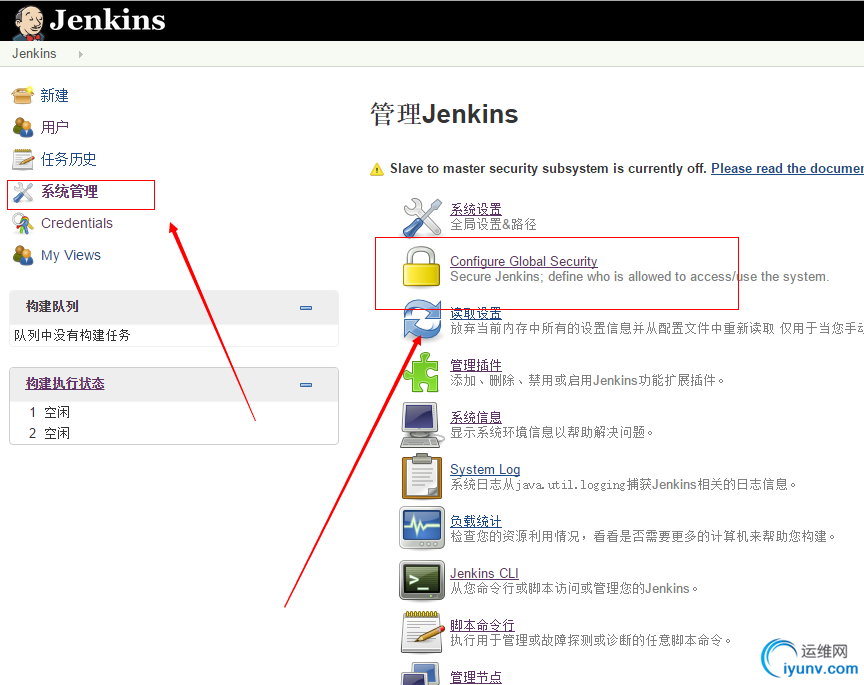Open the Jenkins breadcrumb dropdown arrow
This screenshot has width=864, height=685.
pyautogui.click(x=80, y=54)
